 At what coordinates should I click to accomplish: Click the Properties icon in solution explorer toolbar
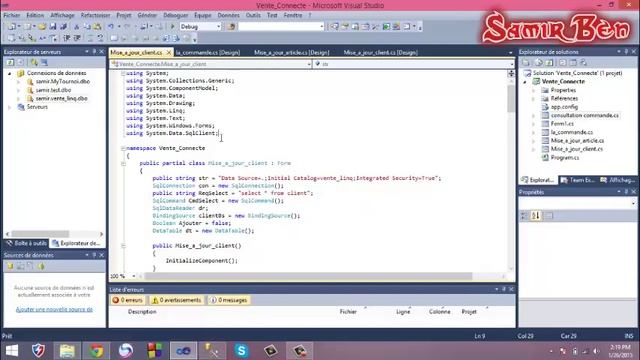click(526, 62)
